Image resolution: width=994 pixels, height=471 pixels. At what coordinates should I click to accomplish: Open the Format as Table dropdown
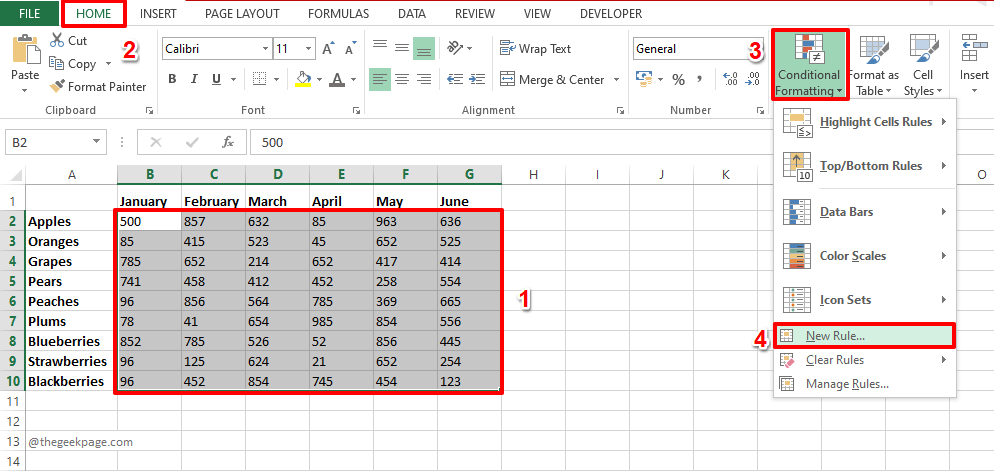(x=874, y=66)
